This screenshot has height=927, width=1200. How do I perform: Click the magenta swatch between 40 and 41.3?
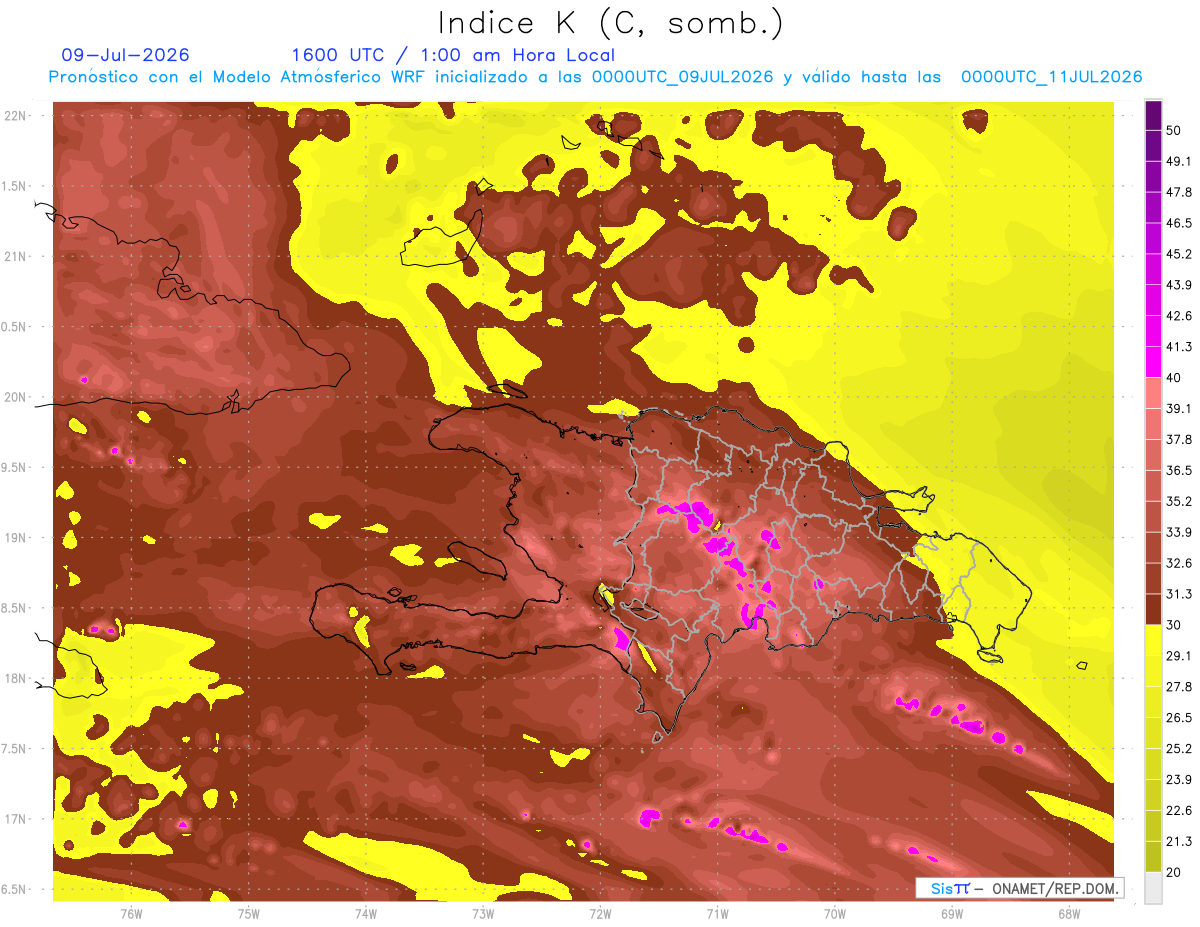(x=1153, y=360)
